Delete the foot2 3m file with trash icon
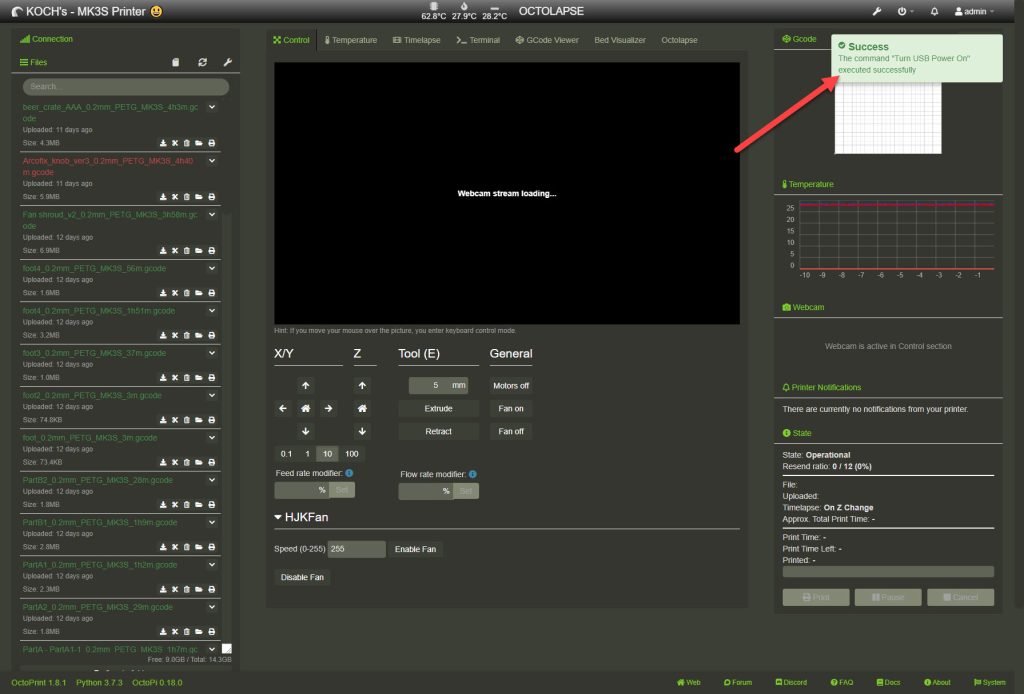 (x=187, y=420)
